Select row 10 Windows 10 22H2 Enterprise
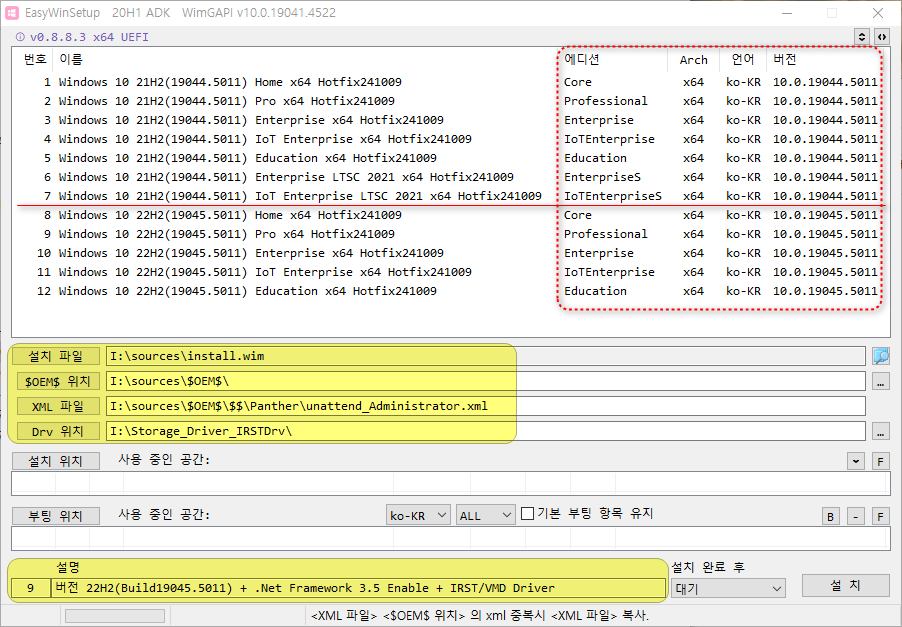The width and height of the screenshot is (902, 627). 449,253
